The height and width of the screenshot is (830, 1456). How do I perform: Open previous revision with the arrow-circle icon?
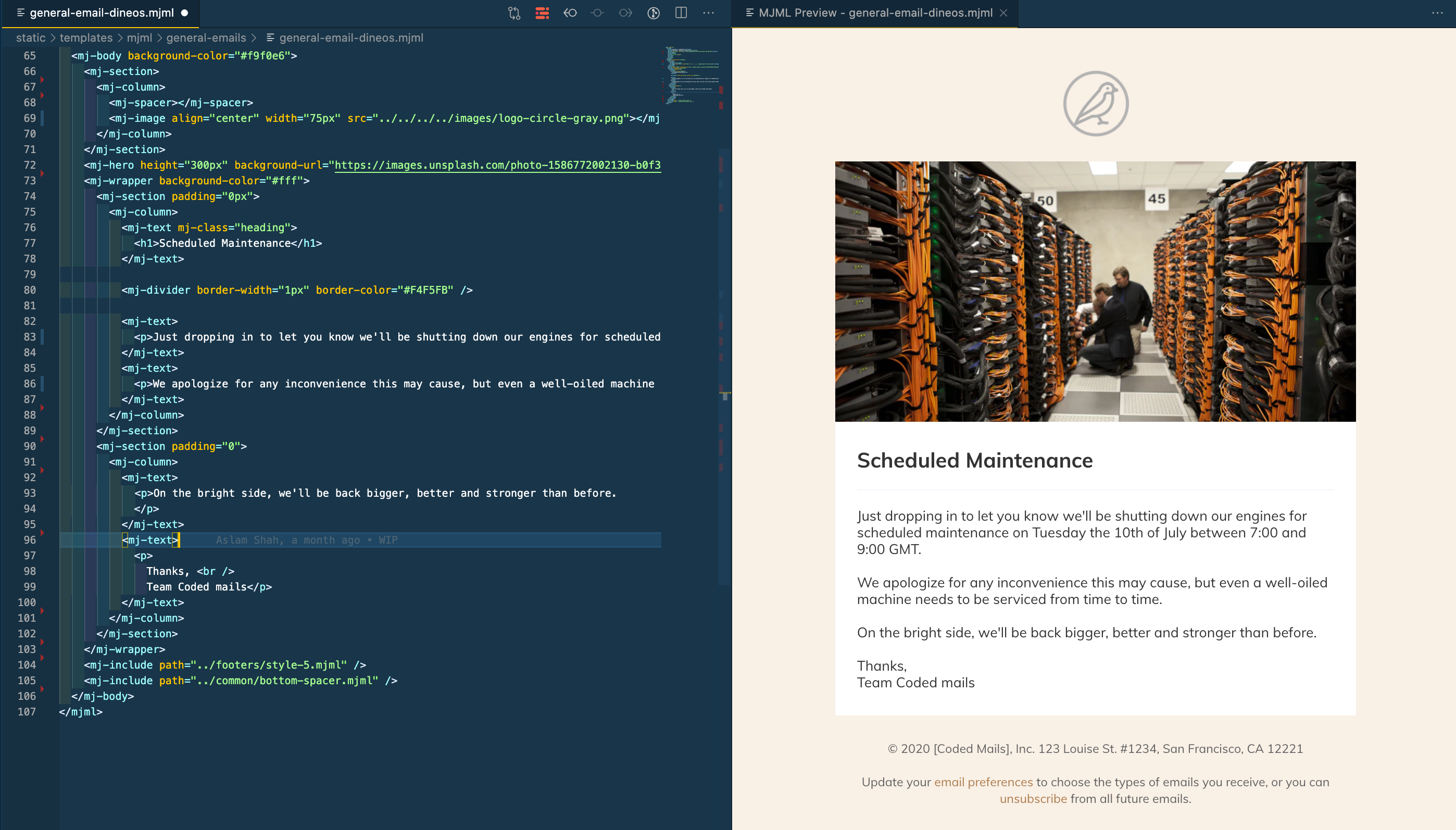click(x=570, y=12)
